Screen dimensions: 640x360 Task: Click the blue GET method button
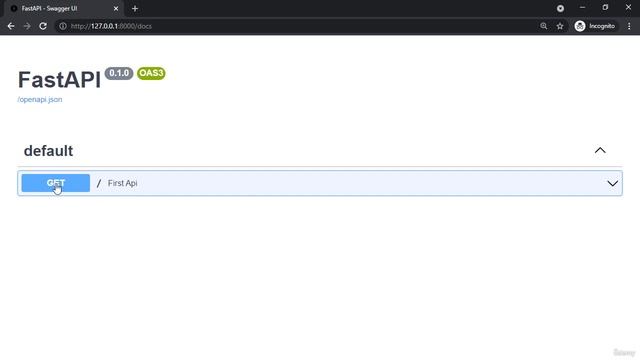pyautogui.click(x=56, y=183)
